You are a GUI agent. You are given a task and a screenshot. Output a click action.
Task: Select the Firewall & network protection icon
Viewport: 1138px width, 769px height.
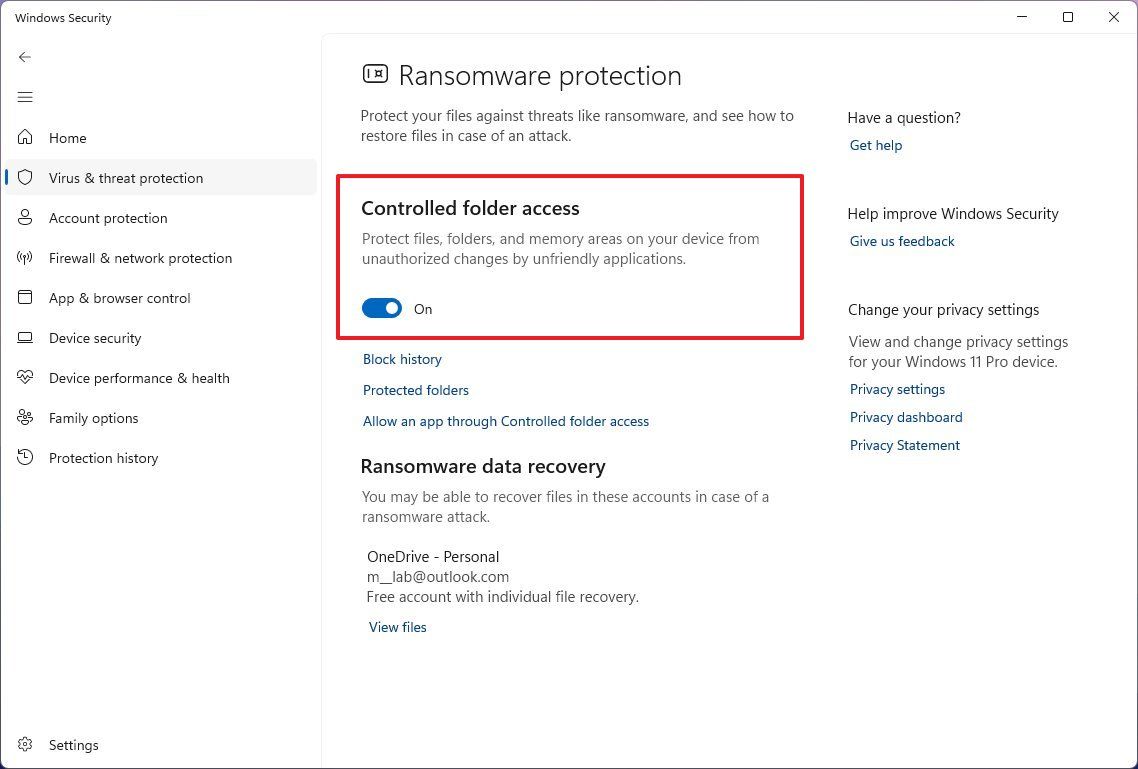click(25, 258)
